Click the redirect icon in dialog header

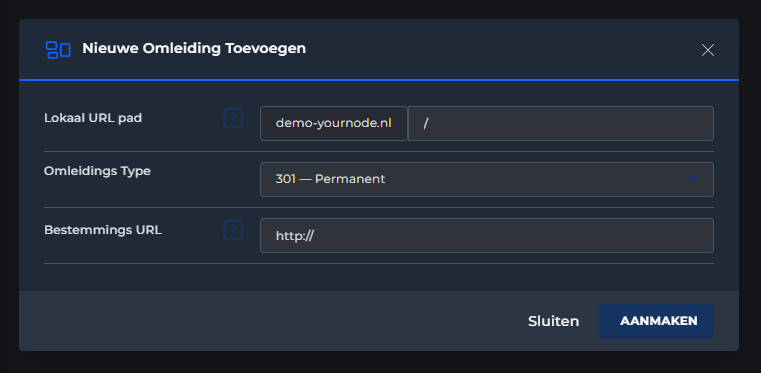click(58, 50)
